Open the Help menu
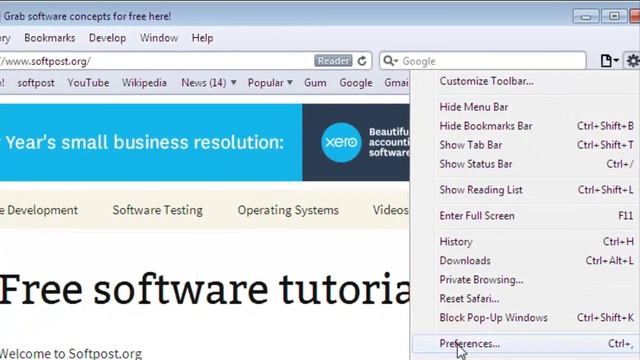 pos(202,38)
